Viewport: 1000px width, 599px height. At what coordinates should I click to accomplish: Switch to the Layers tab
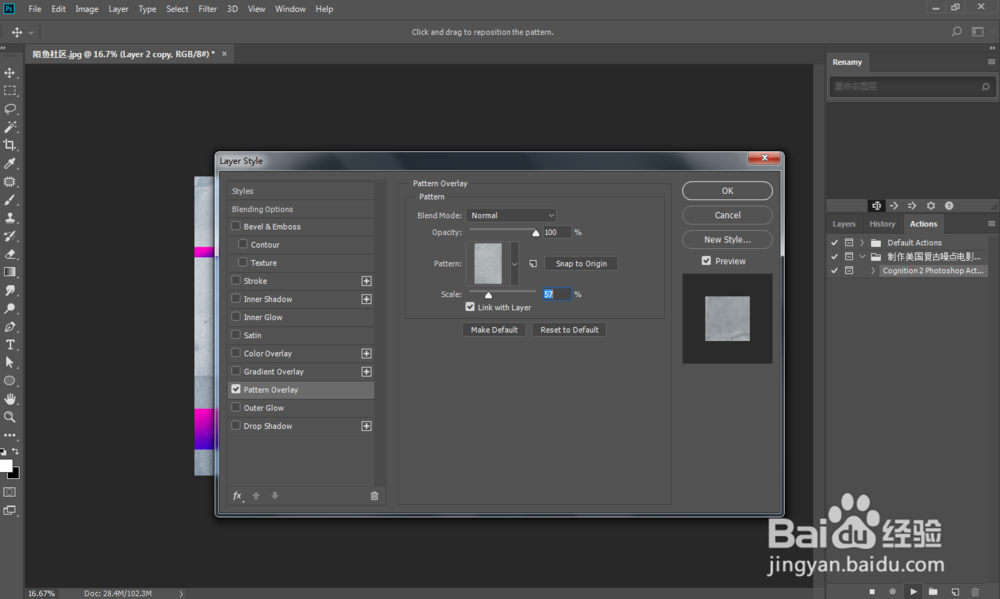(x=844, y=224)
